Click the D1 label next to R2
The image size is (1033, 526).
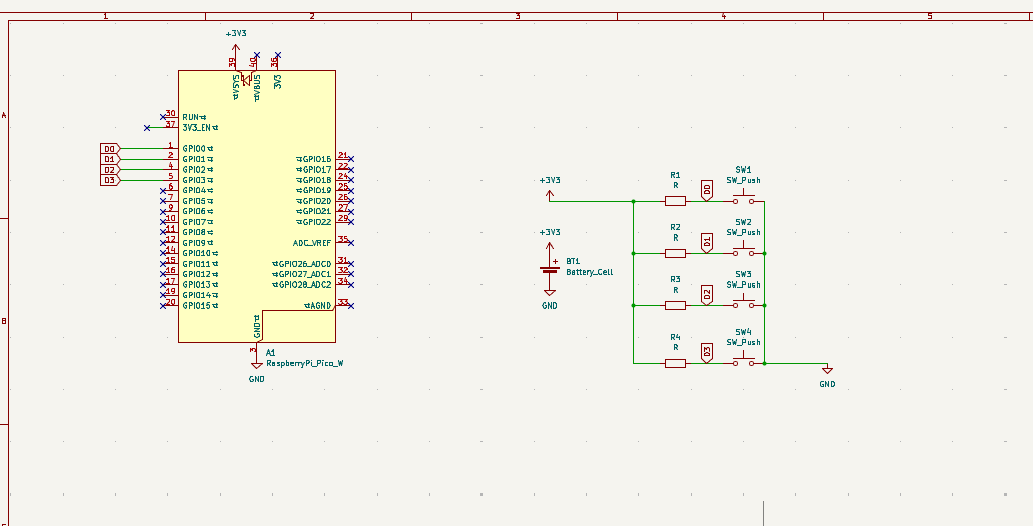(x=707, y=242)
